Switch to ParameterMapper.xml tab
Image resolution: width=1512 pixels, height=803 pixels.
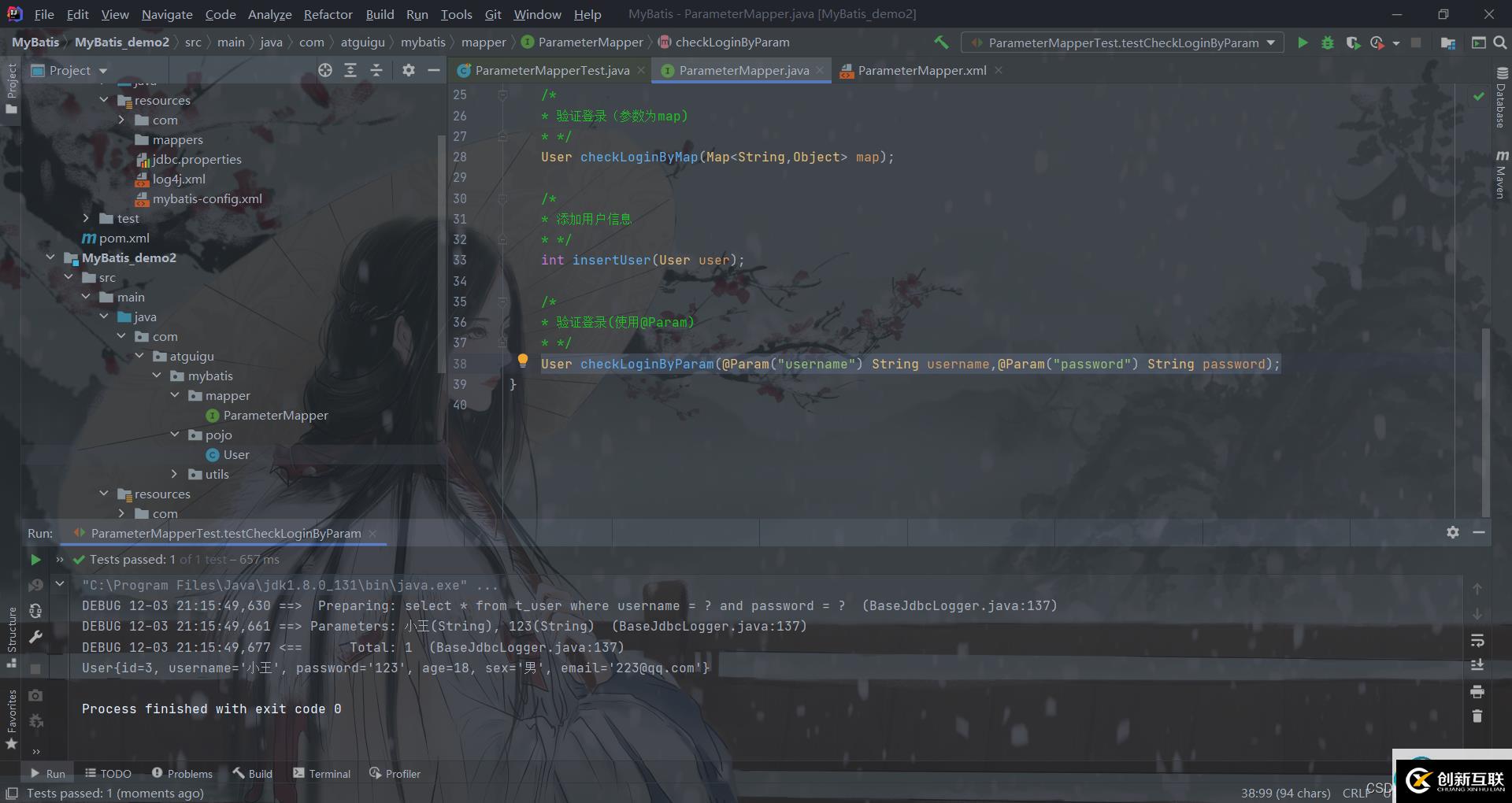921,70
